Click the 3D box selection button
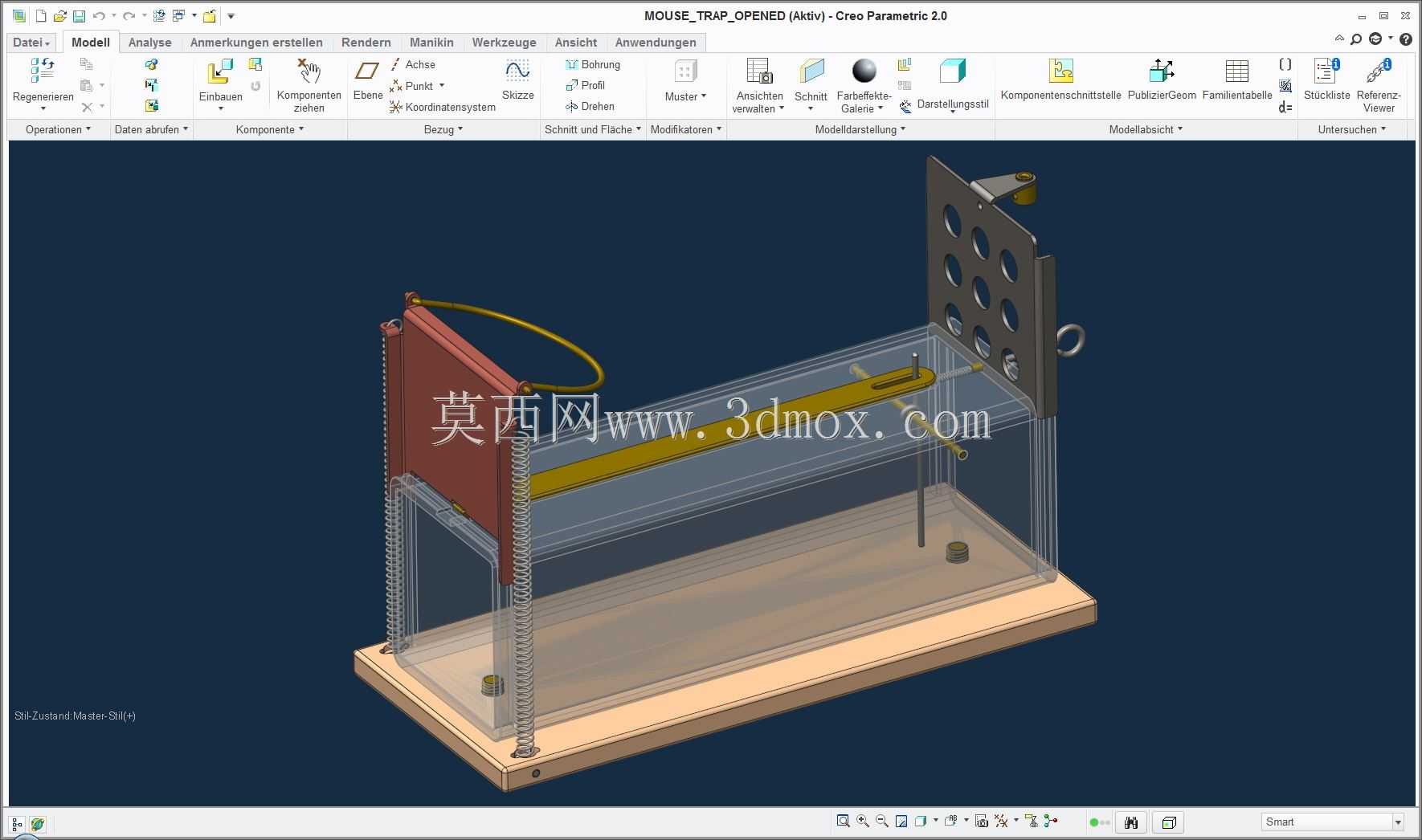Image resolution: width=1422 pixels, height=840 pixels. click(x=1169, y=822)
